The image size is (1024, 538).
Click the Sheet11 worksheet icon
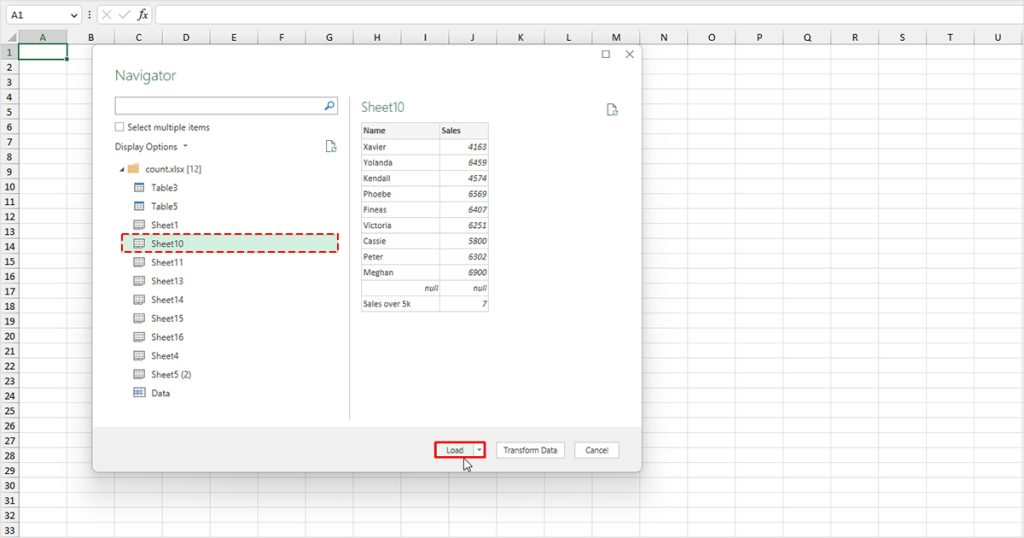coord(139,262)
